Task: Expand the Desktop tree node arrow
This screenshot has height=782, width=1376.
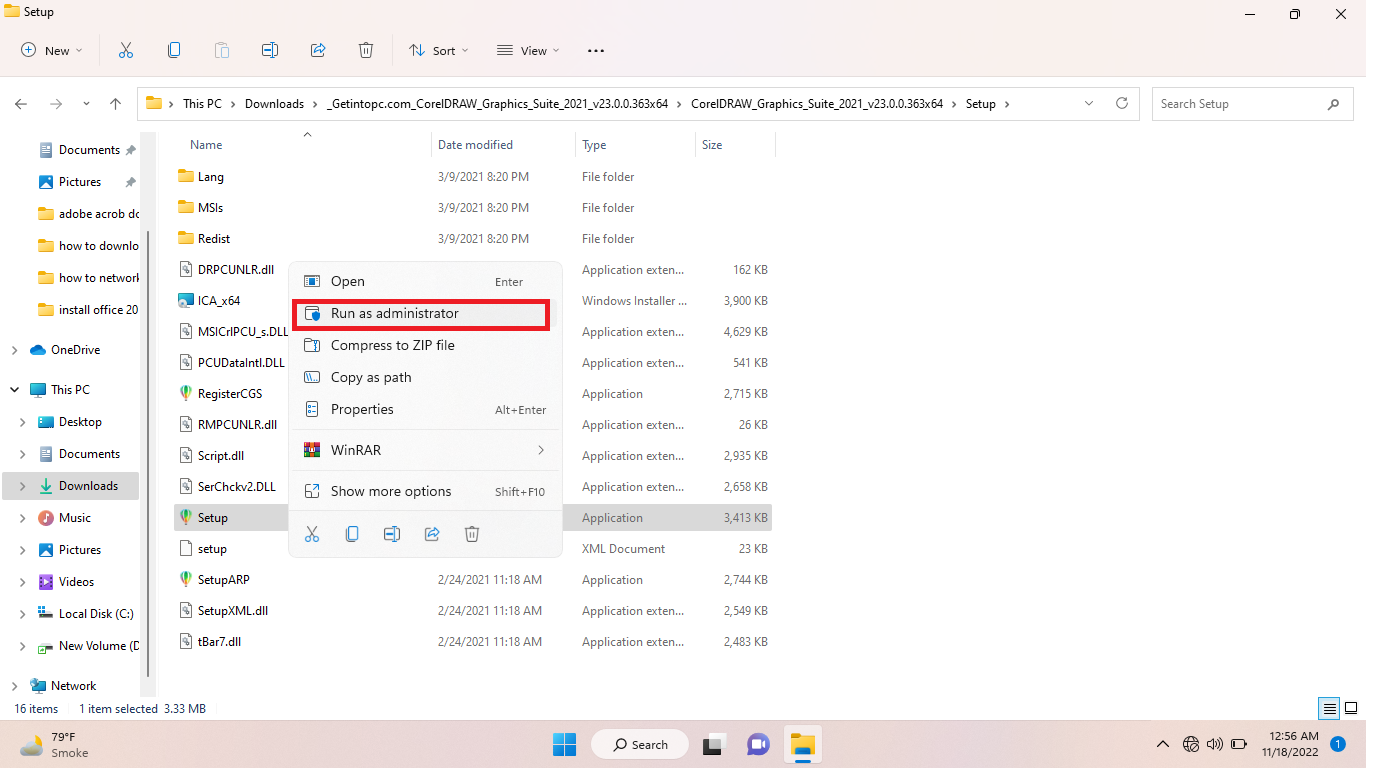Action: 23,422
